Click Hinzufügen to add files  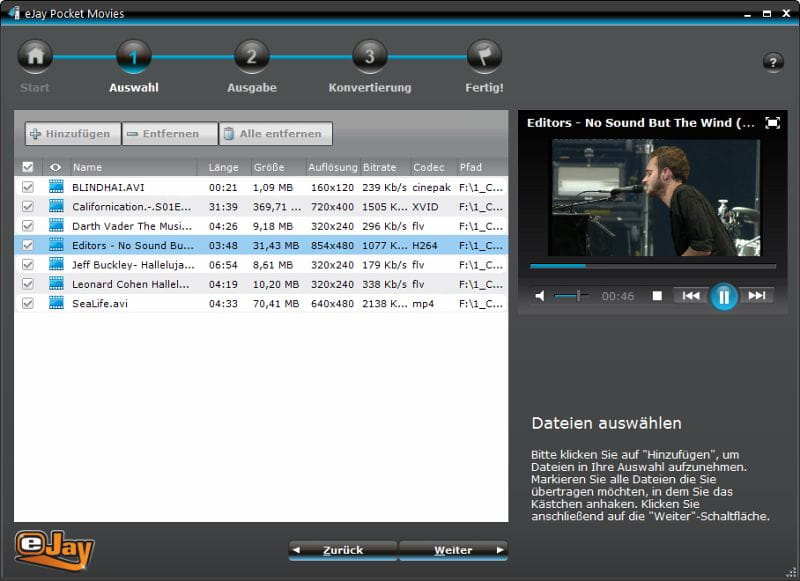71,133
